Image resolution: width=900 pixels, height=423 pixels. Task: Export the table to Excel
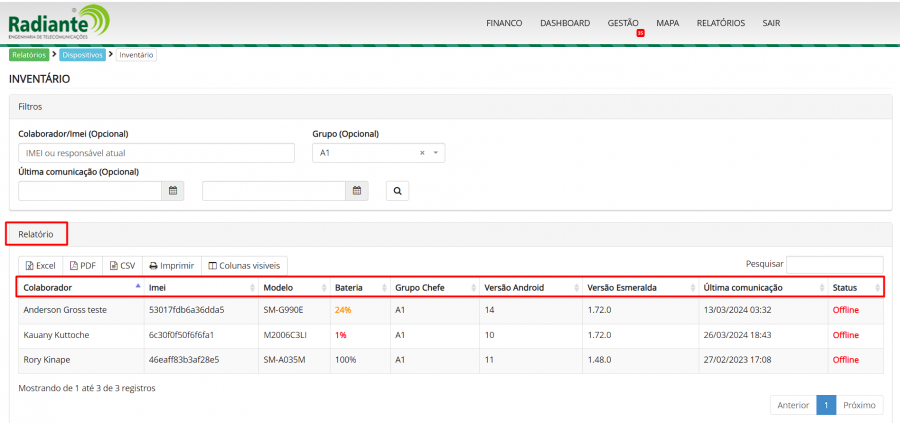coord(40,265)
